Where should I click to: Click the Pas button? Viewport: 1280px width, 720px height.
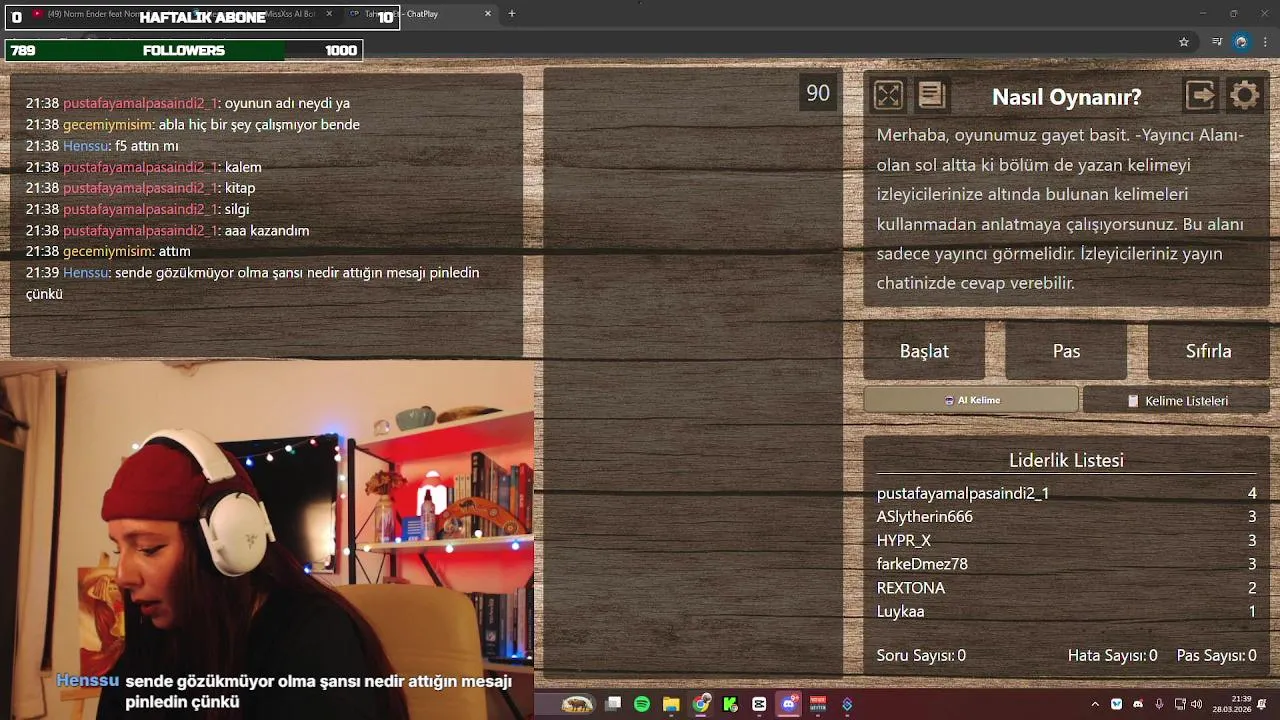(1066, 351)
